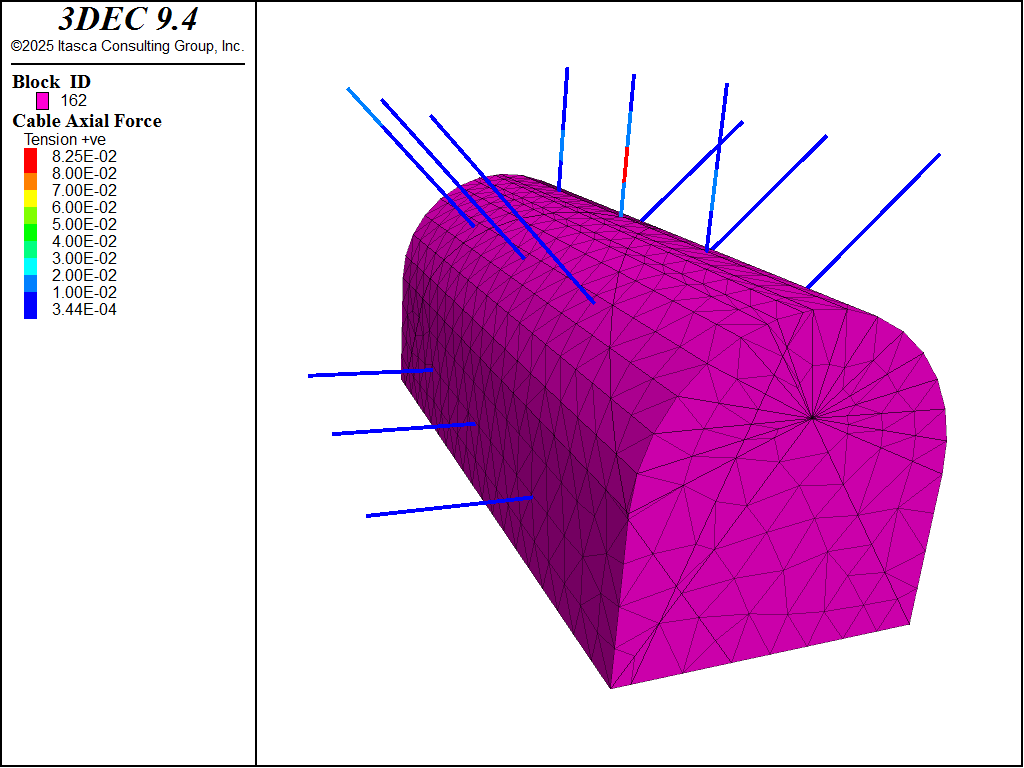
Task: Click the cyan 3.00E-02 legend swatch
Action: [30, 258]
